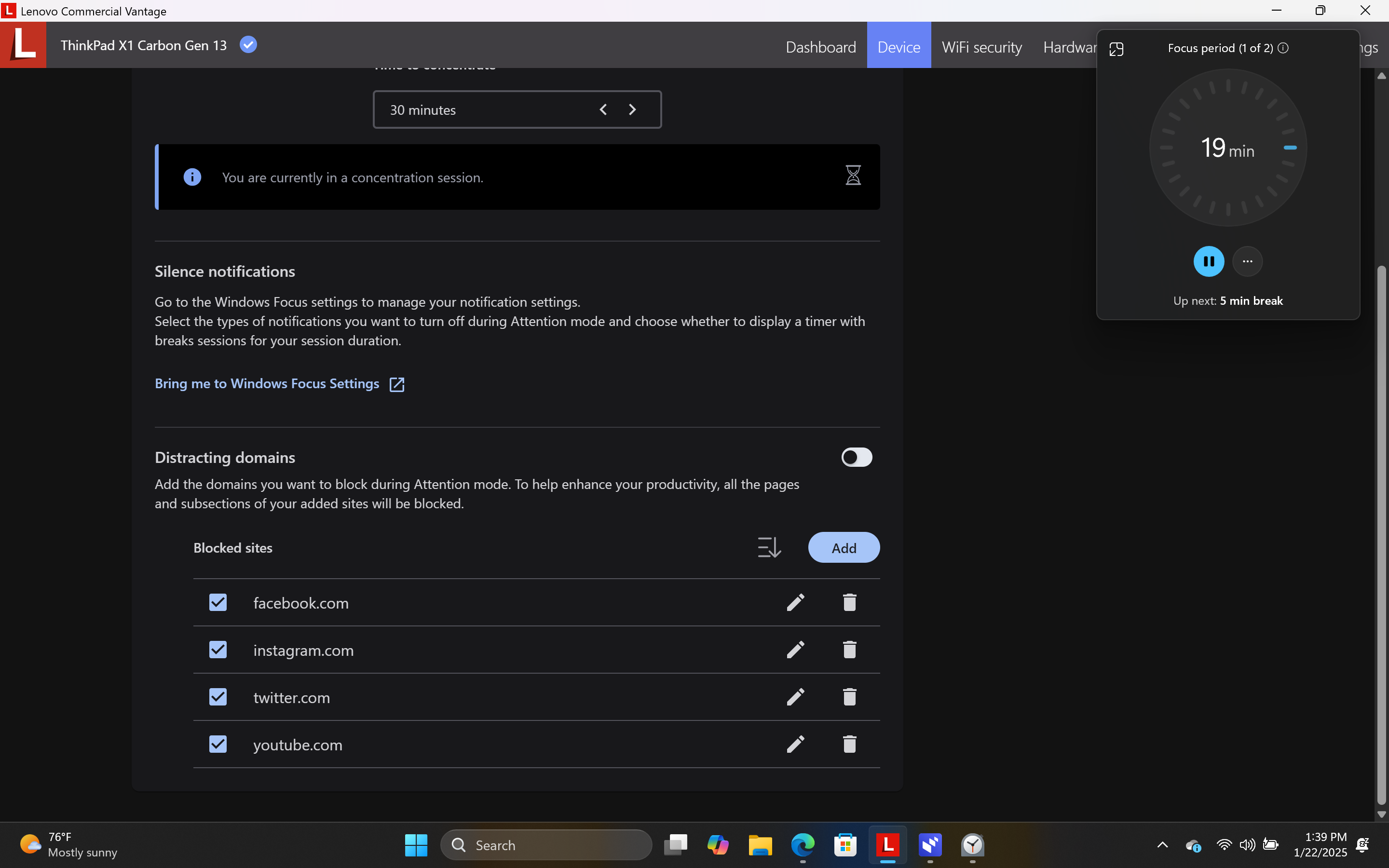The height and width of the screenshot is (868, 1389).
Task: Click the OneDrive cloud tray icon
Action: (x=1193, y=845)
